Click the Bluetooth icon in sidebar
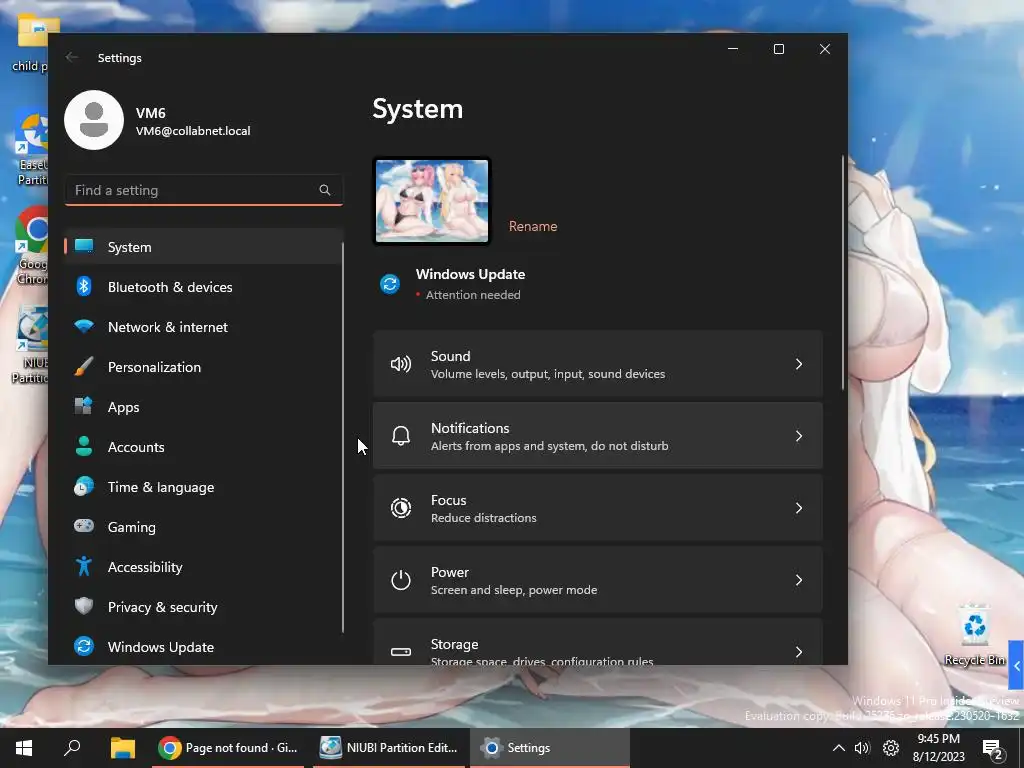The image size is (1024, 768). coord(84,286)
